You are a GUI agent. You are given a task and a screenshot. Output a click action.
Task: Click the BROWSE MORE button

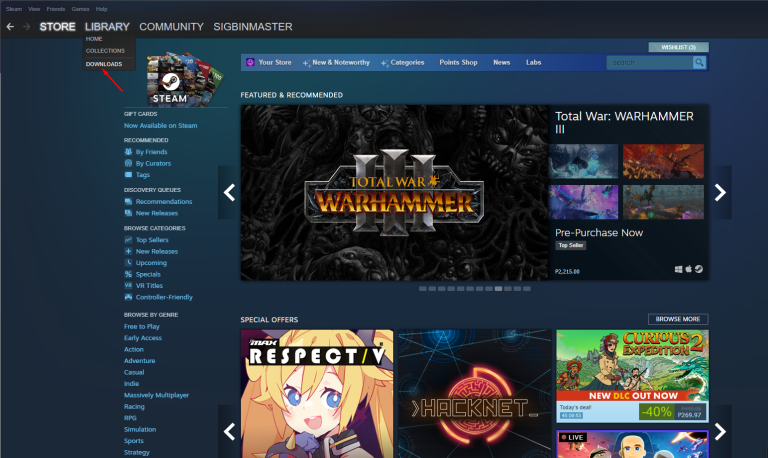(x=678, y=319)
